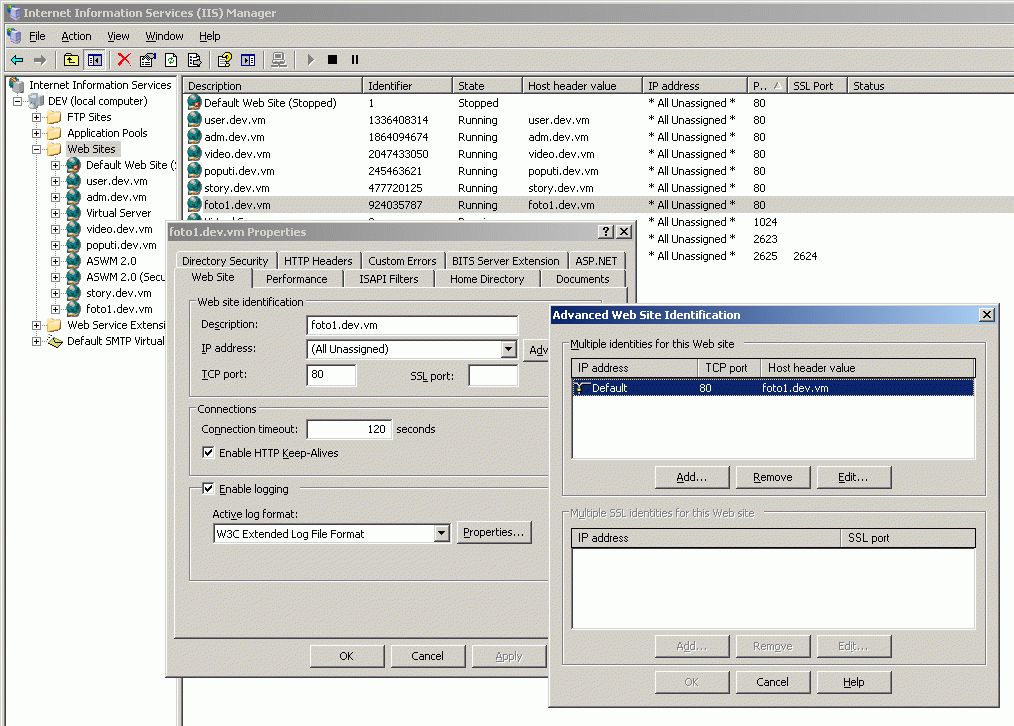Screen dimensions: 1014x726
Task: Switch to the ISAPI Filters tab
Action: [389, 279]
